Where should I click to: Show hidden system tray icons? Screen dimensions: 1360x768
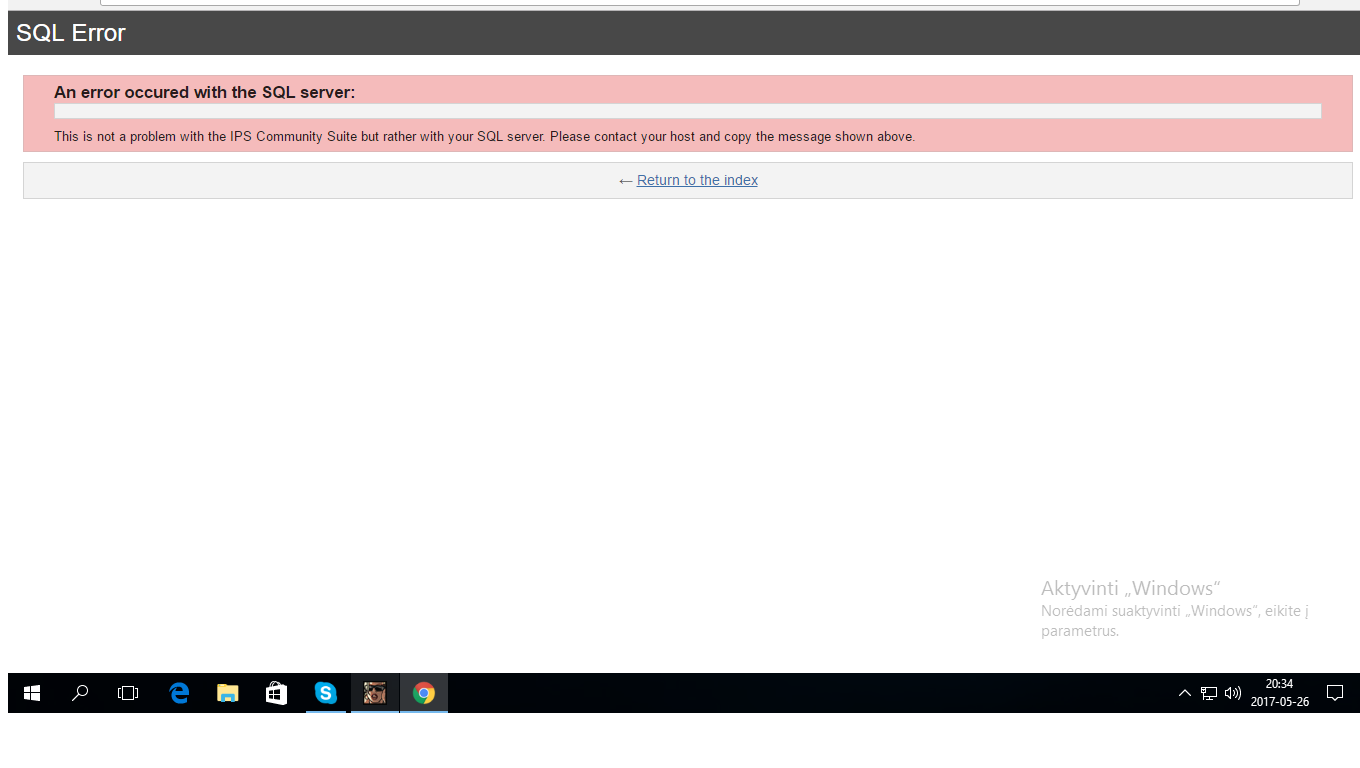point(1185,693)
